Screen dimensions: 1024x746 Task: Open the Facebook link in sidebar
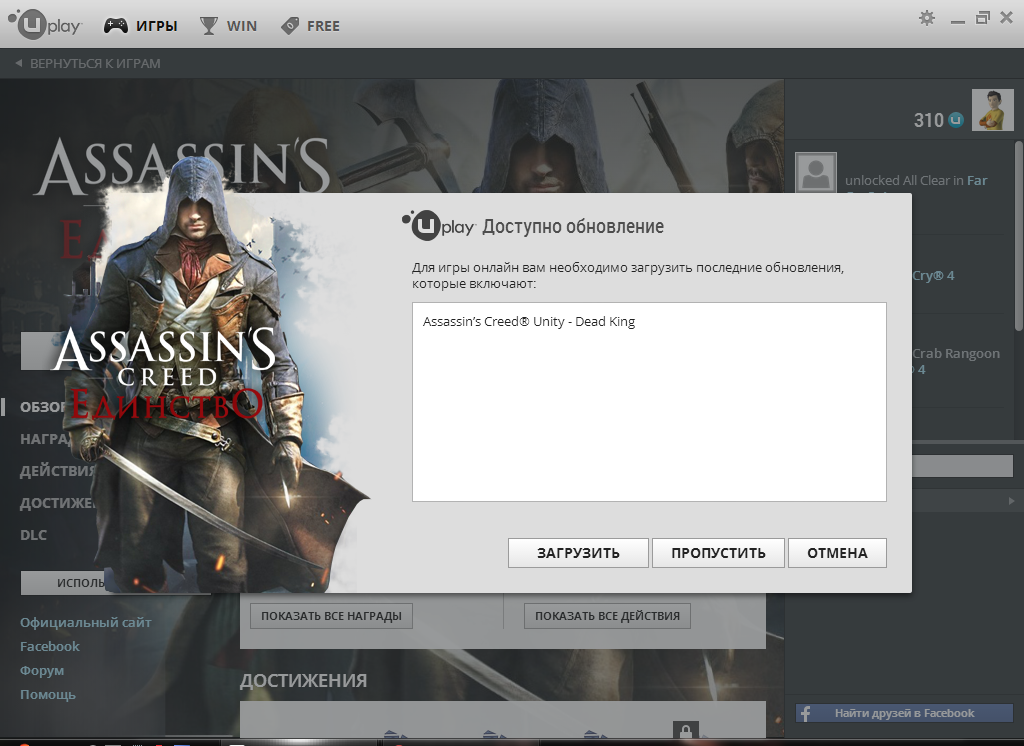pyautogui.click(x=50, y=647)
